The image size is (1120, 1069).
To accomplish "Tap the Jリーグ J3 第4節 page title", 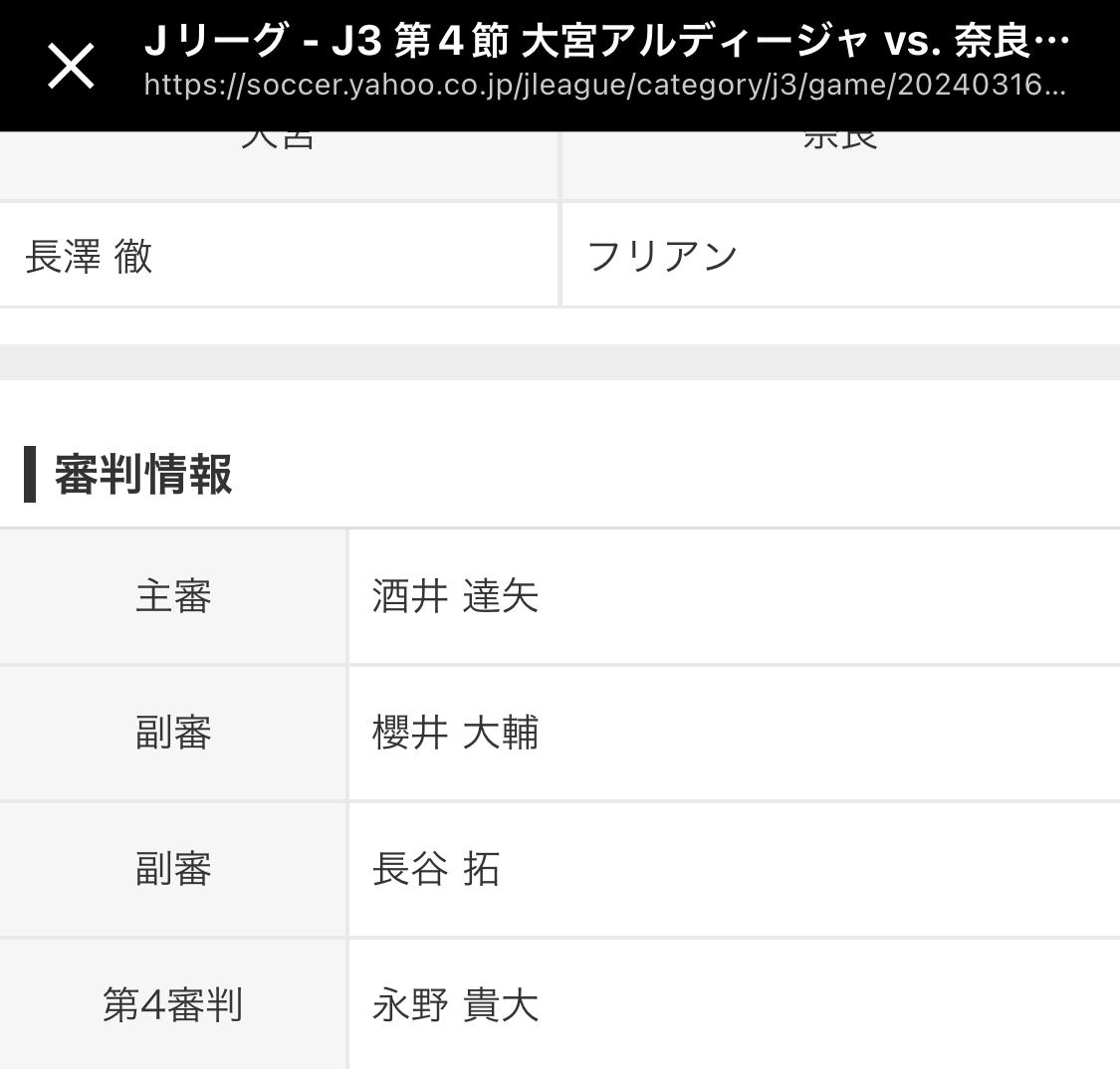I will [605, 42].
